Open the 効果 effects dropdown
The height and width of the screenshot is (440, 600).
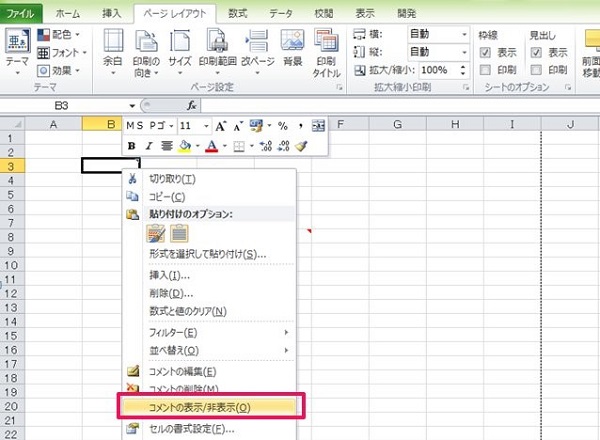click(x=59, y=71)
